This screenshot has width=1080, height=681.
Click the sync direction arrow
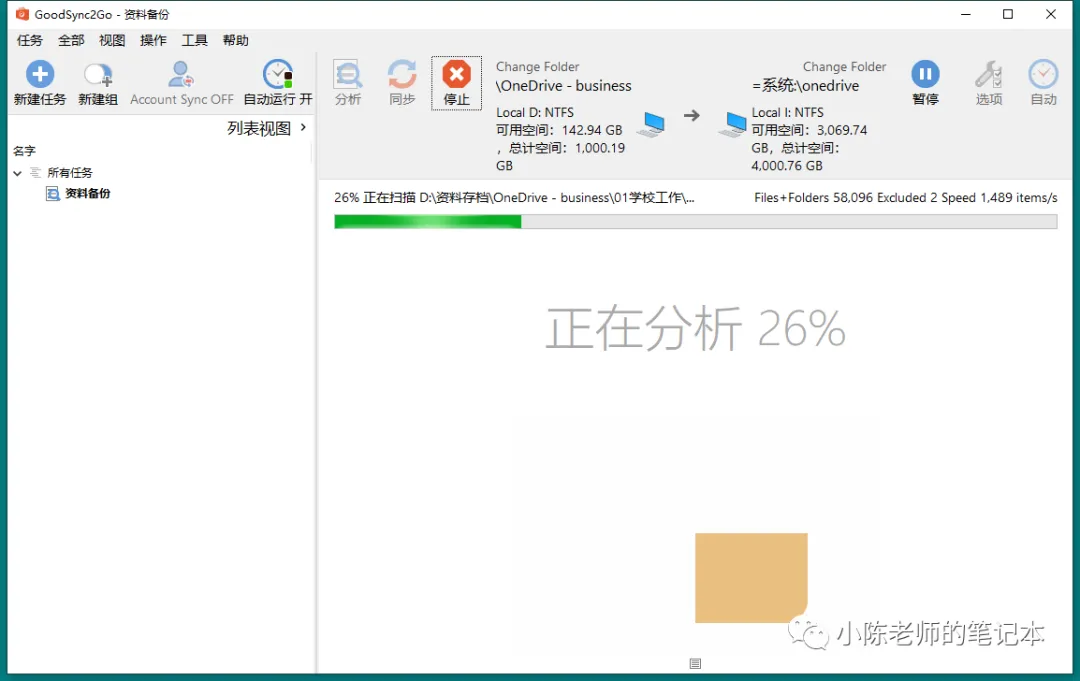pos(692,116)
